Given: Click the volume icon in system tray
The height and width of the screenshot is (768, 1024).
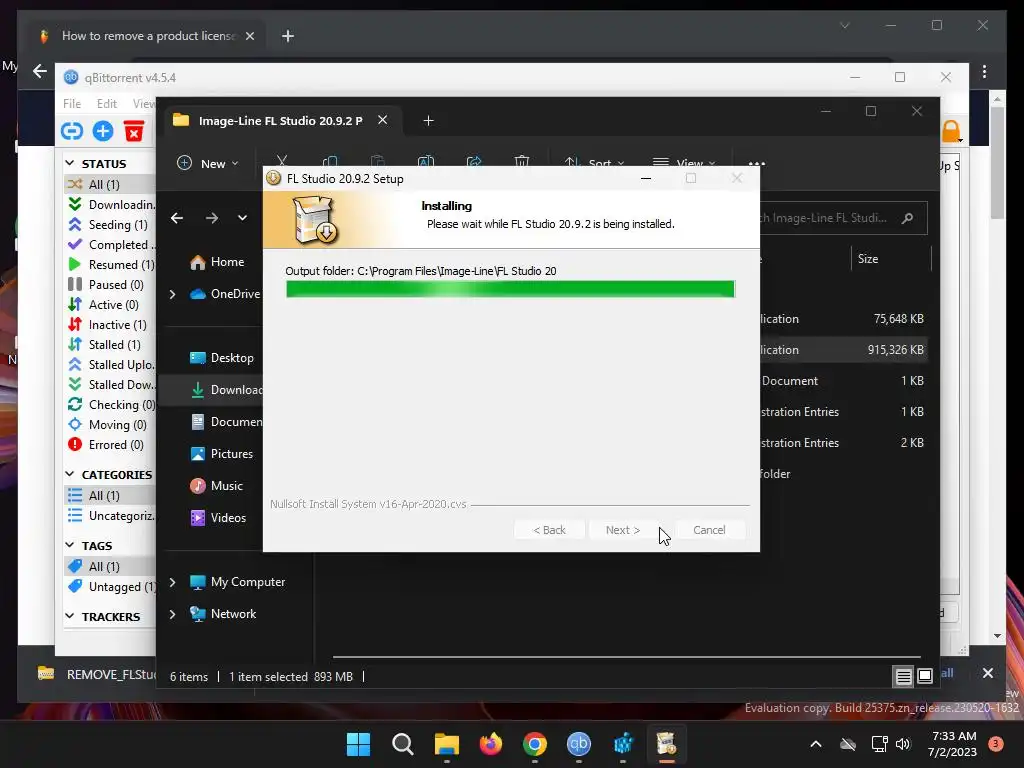Looking at the screenshot, I should [x=903, y=744].
